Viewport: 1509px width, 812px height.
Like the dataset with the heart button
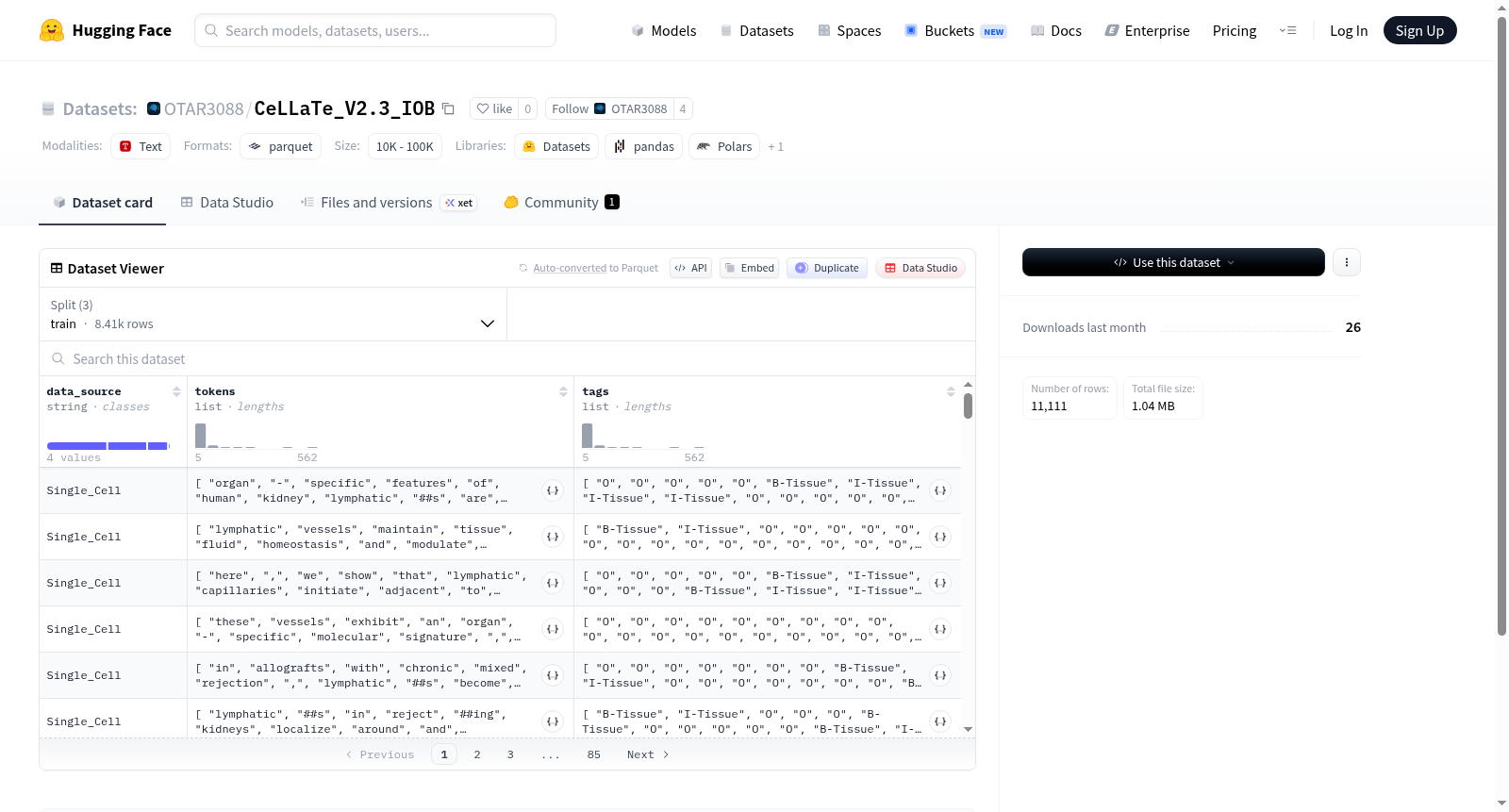pyautogui.click(x=494, y=108)
